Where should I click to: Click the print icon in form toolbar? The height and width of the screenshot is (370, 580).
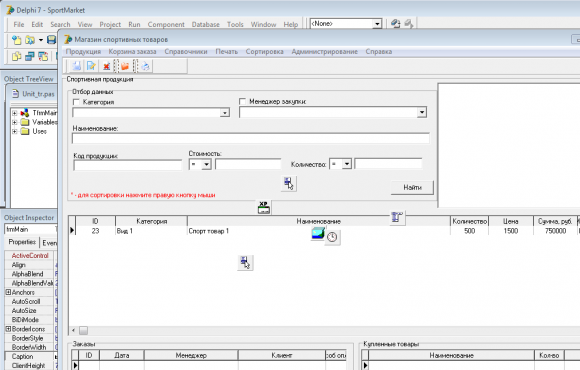point(145,66)
